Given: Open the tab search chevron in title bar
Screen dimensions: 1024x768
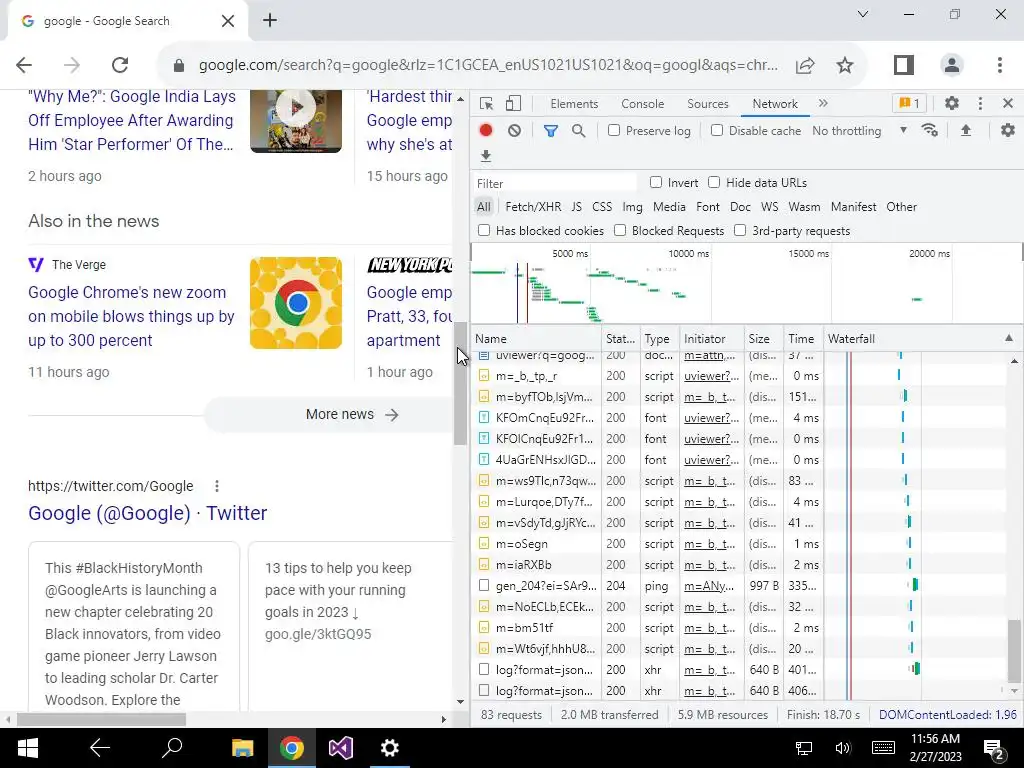Looking at the screenshot, I should click(x=863, y=14).
